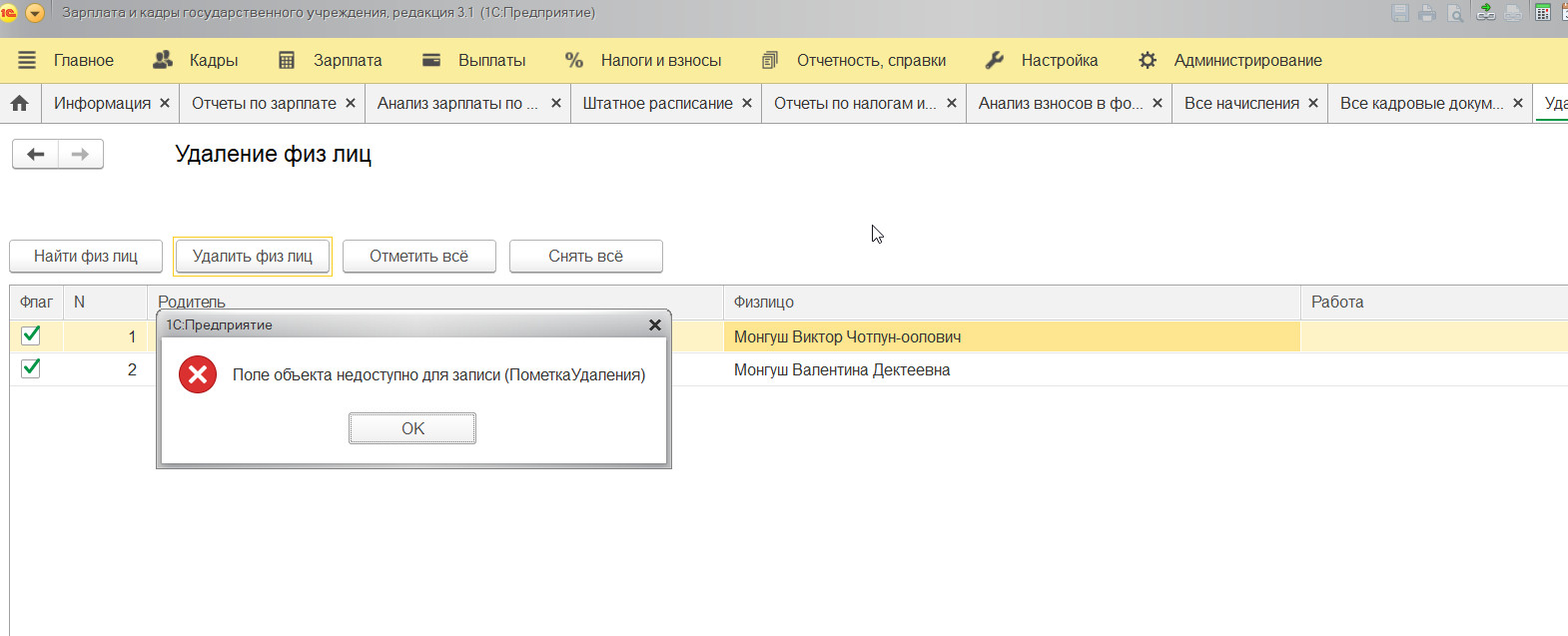The image size is (1568, 636).
Task: Uncheck the flag checkbox in row 1
Action: (31, 335)
